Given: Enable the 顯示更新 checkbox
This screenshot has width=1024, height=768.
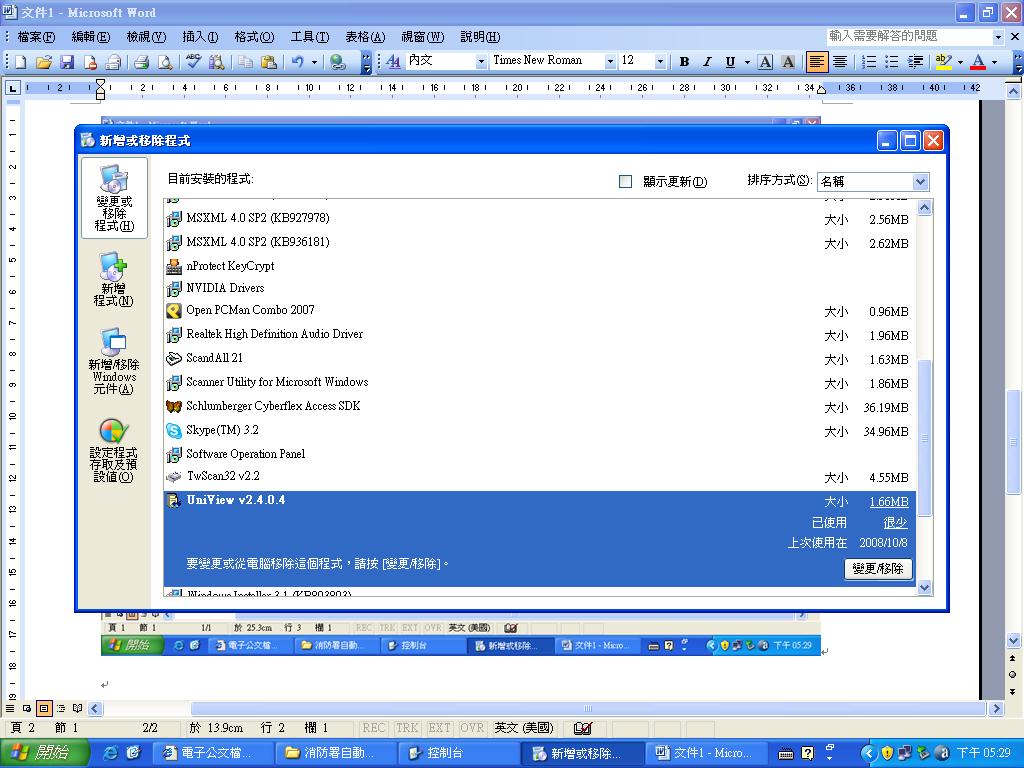Looking at the screenshot, I should click(626, 182).
